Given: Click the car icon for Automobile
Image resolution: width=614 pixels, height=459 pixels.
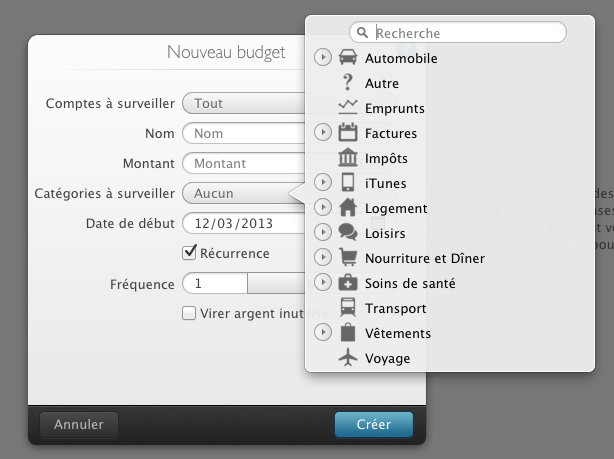Looking at the screenshot, I should 348,58.
